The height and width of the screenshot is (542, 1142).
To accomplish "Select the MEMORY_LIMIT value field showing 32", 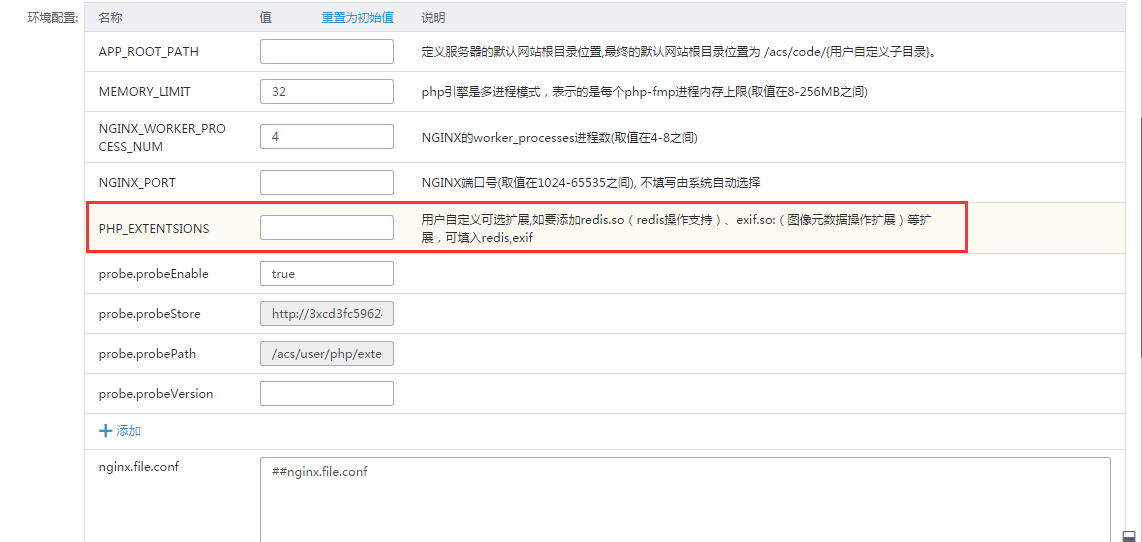I will pos(327,92).
